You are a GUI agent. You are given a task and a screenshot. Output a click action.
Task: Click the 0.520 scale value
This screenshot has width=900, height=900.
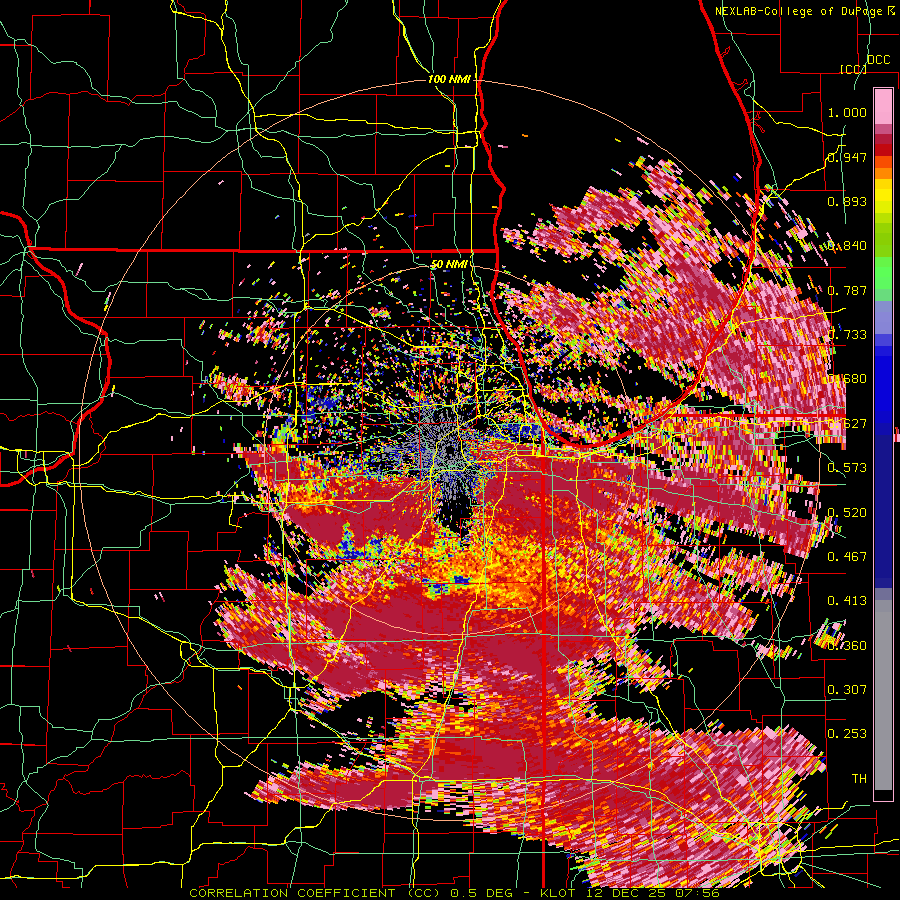point(847,513)
